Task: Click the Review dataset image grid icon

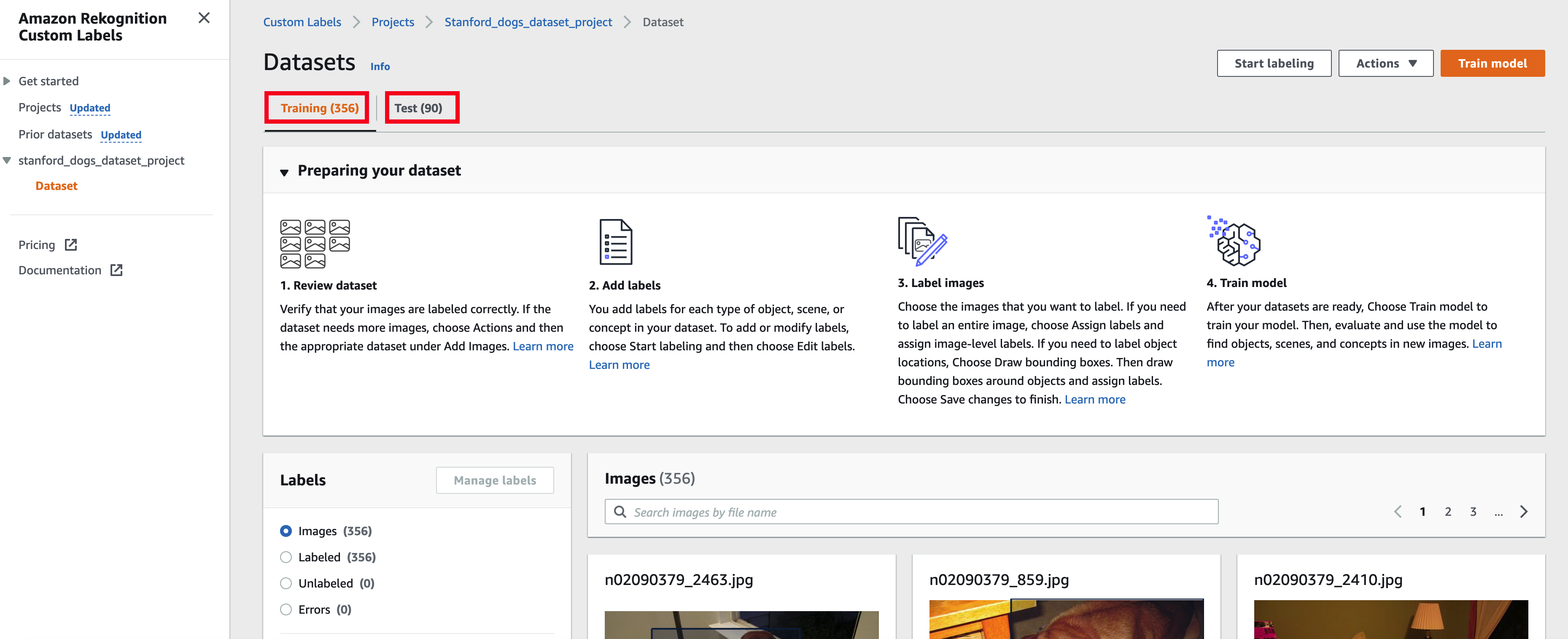Action: point(315,244)
